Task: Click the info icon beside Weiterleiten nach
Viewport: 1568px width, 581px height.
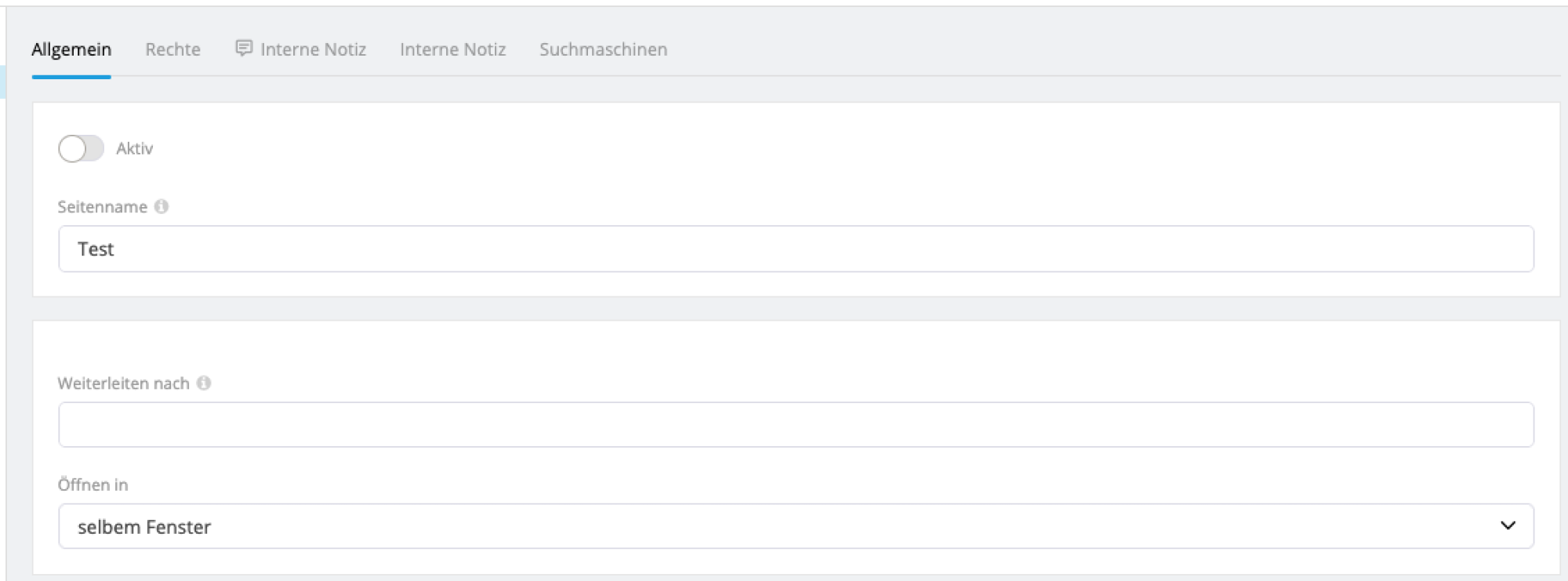Action: [205, 383]
